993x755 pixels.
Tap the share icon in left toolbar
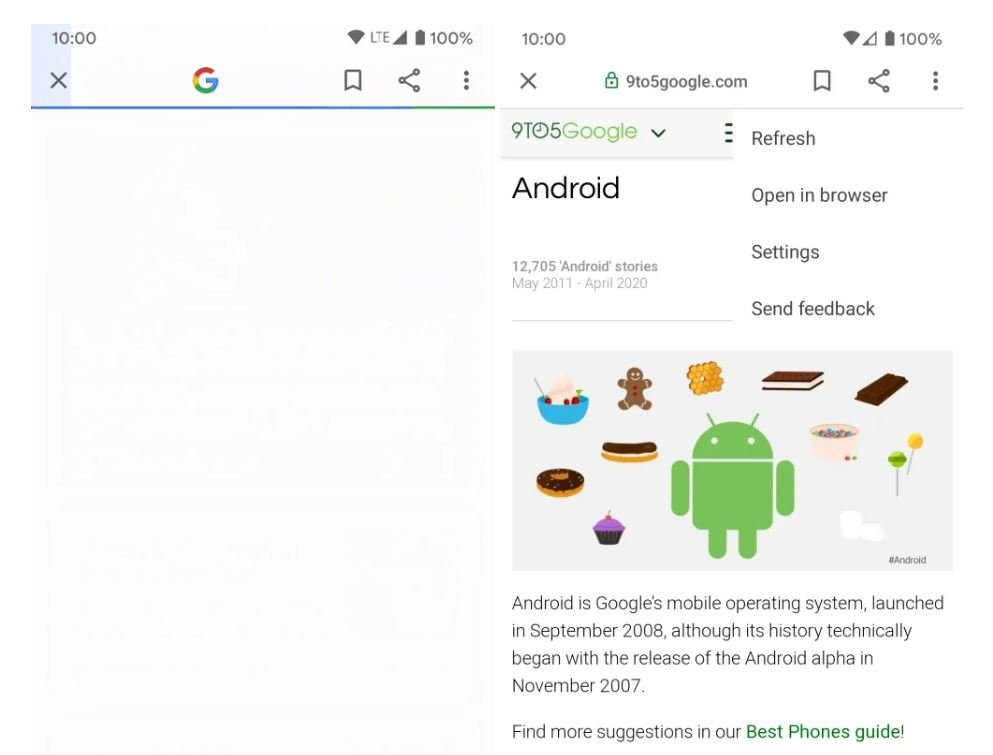409,80
